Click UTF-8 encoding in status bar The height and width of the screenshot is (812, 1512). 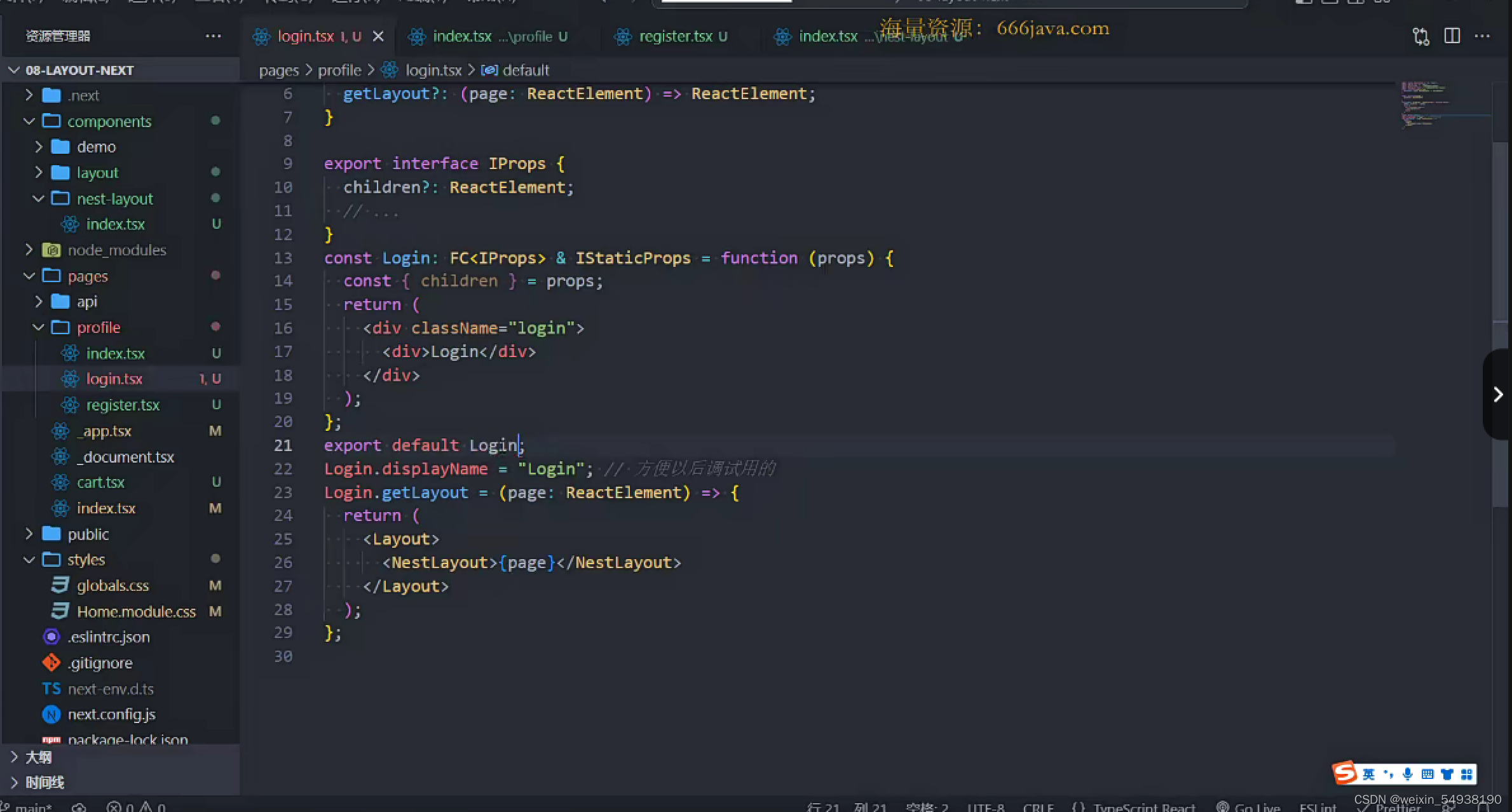pos(986,807)
